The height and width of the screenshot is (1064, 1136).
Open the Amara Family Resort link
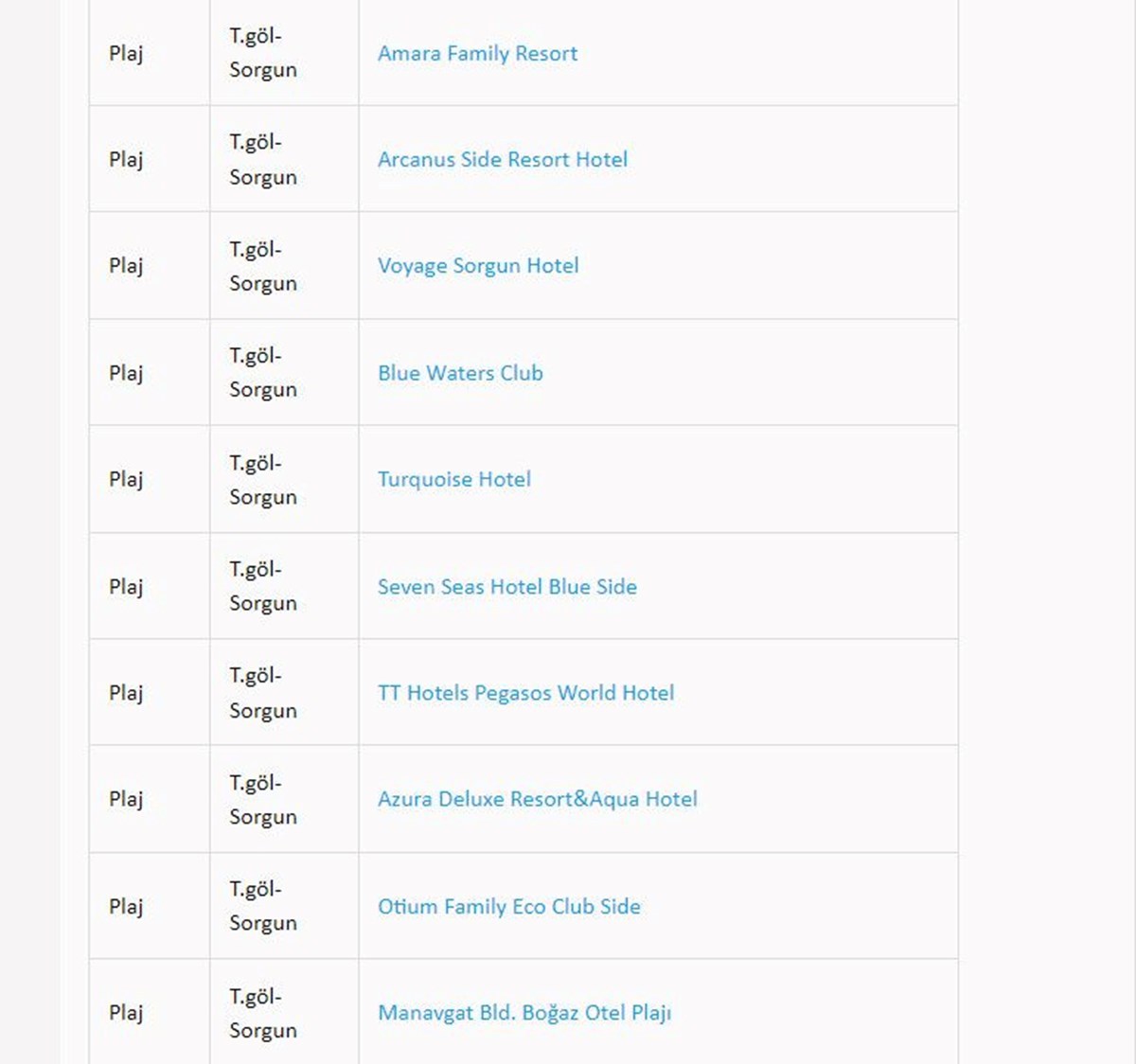[x=477, y=54]
